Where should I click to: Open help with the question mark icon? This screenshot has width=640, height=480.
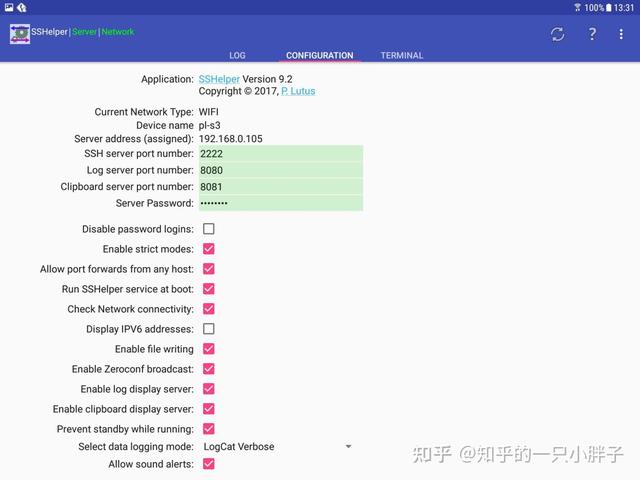coord(592,34)
